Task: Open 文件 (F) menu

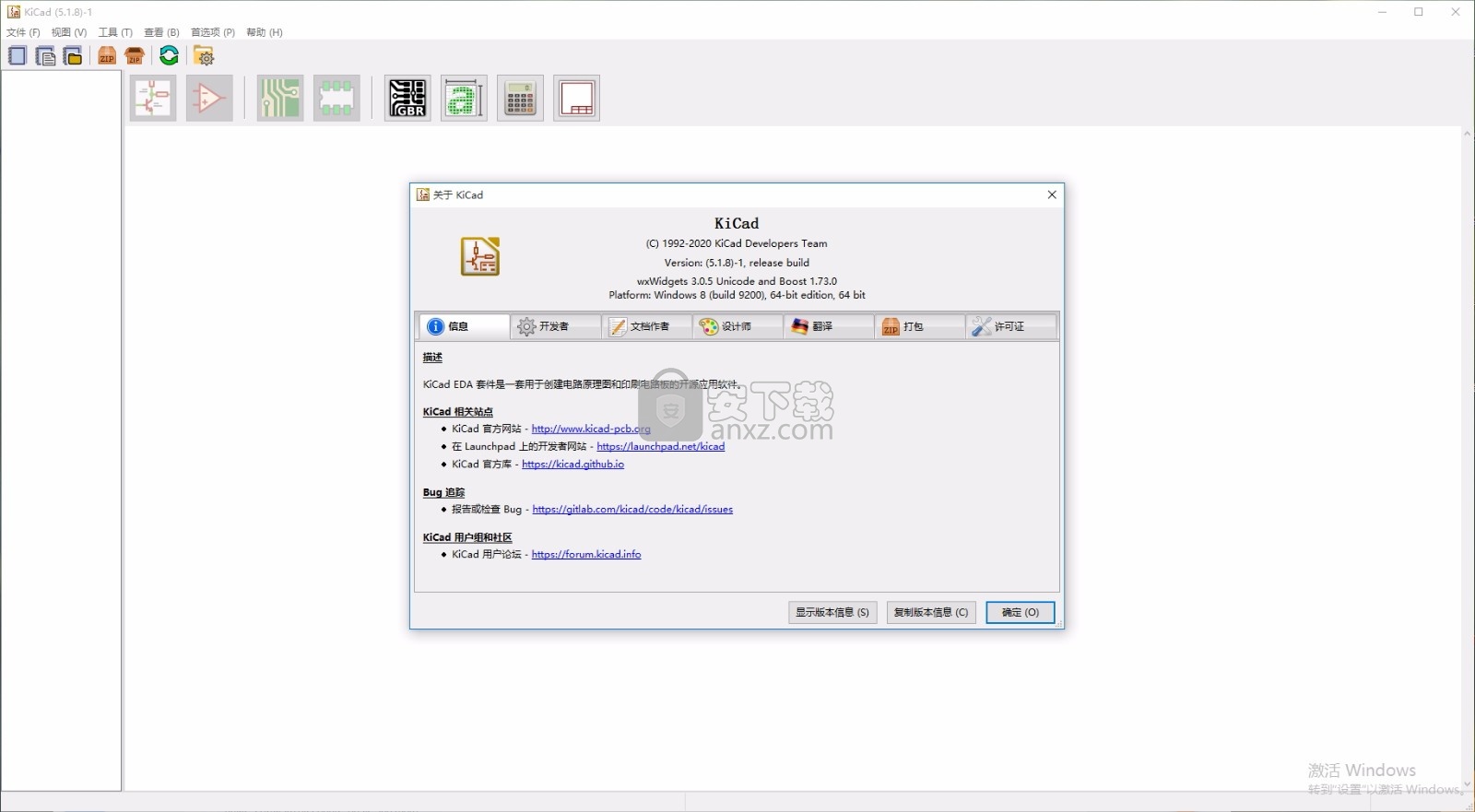Action: coord(23,32)
